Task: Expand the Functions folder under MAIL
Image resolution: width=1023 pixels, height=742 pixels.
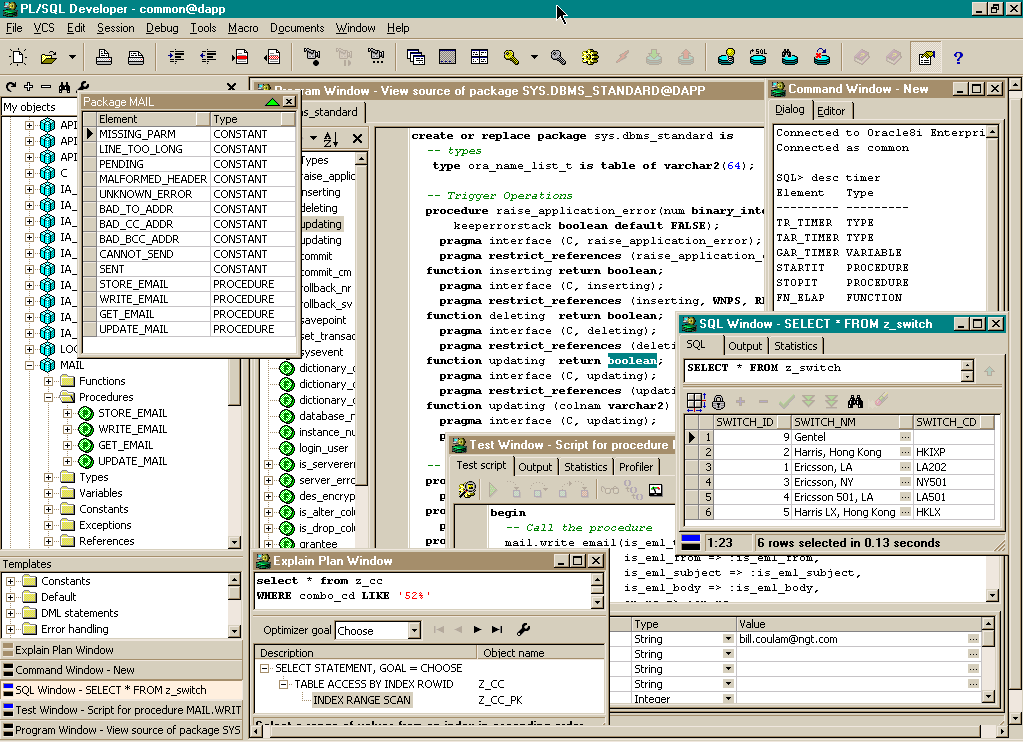Action: point(48,381)
